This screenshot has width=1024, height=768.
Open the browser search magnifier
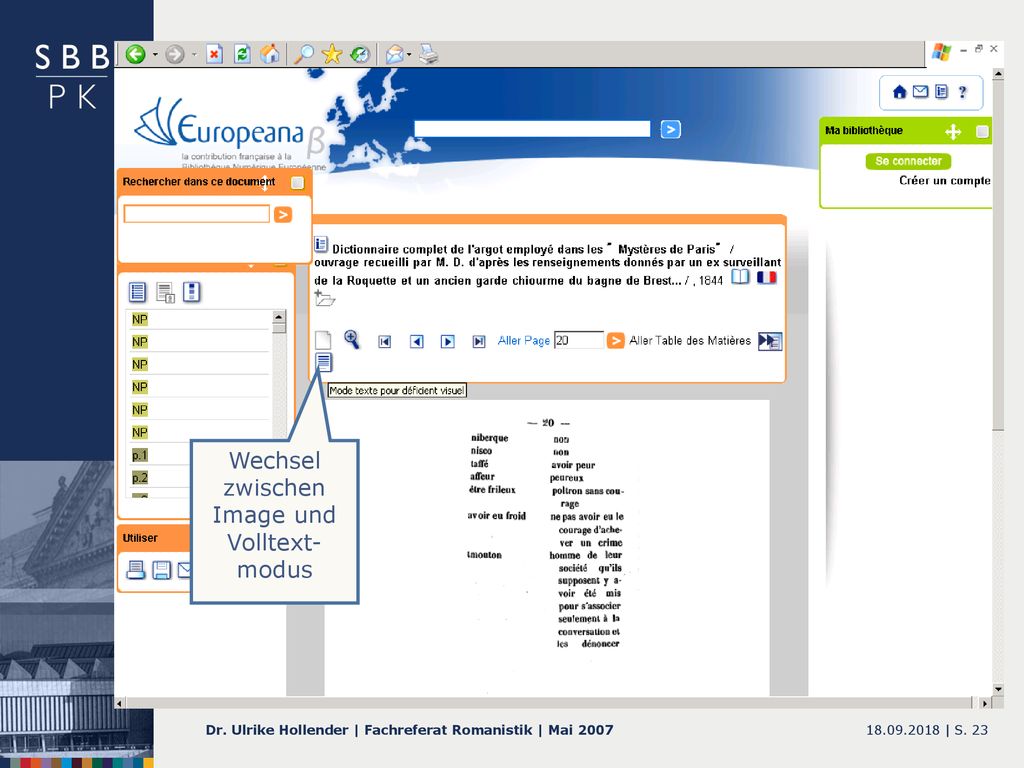[304, 54]
